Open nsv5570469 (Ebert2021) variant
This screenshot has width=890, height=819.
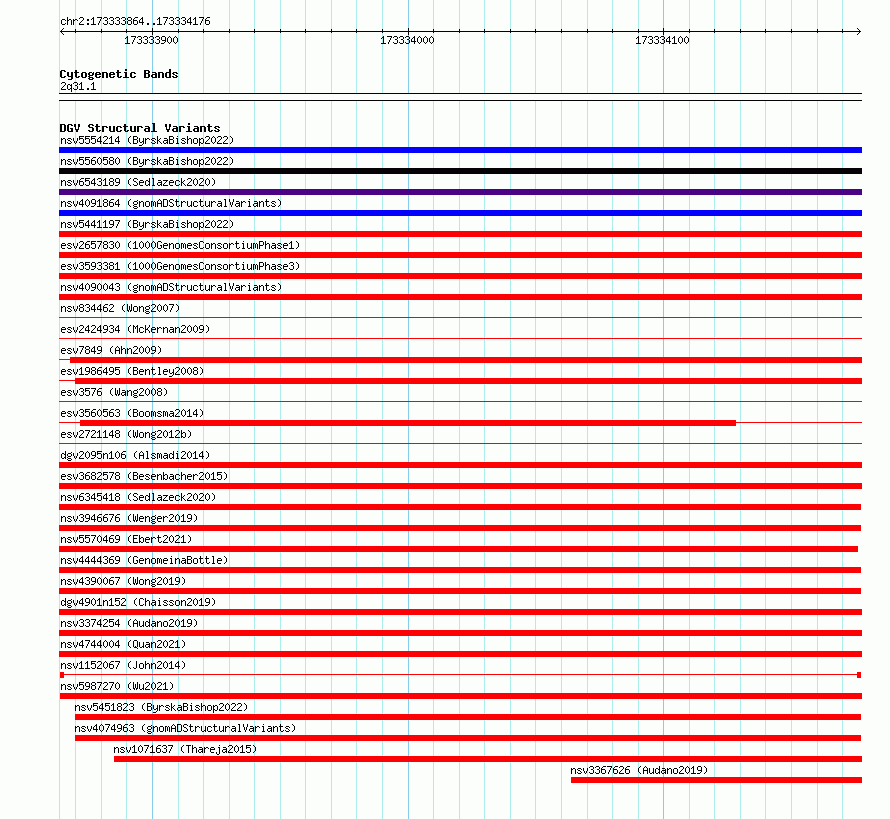[126, 539]
